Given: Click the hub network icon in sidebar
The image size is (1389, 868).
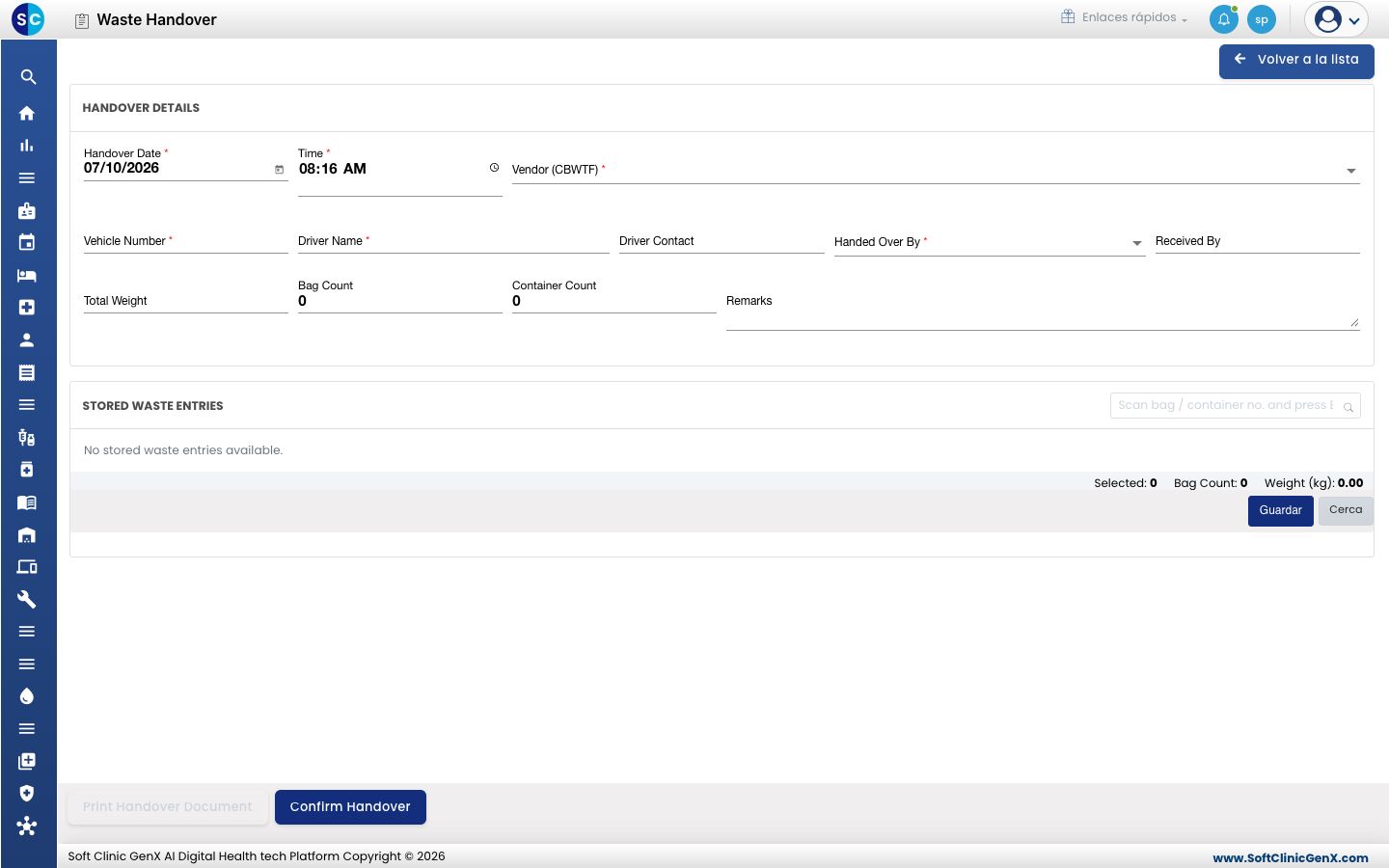Looking at the screenshot, I should pyautogui.click(x=27, y=826).
